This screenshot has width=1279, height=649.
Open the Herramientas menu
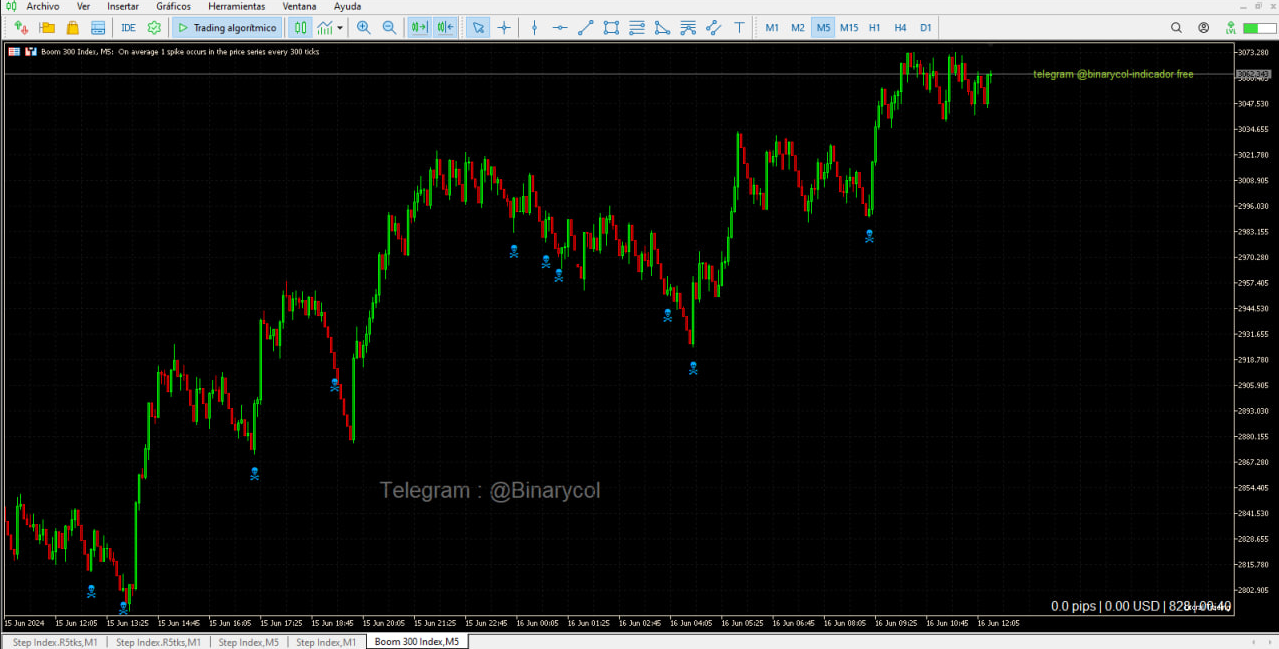pos(236,6)
